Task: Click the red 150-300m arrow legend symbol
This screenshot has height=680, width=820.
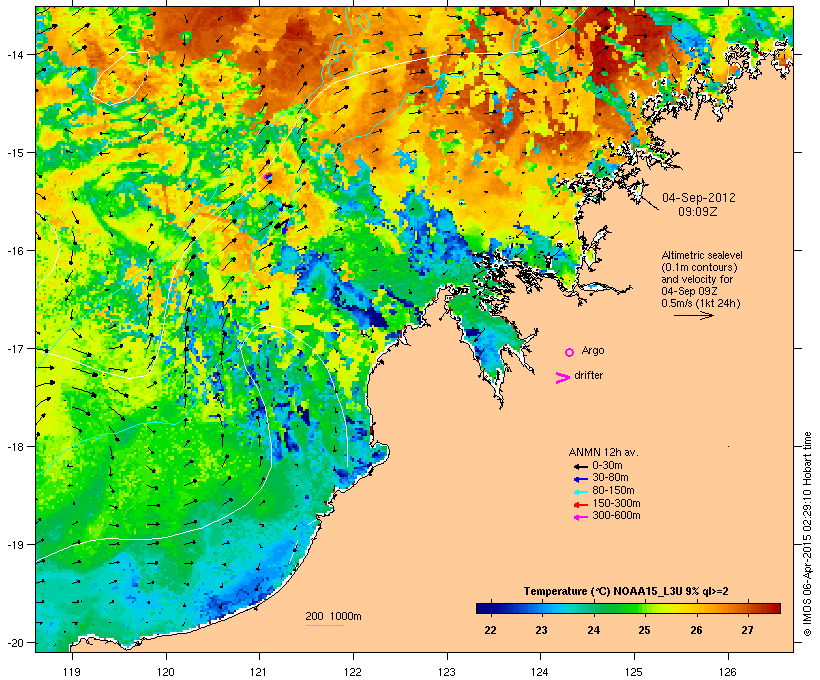Action: pos(580,505)
